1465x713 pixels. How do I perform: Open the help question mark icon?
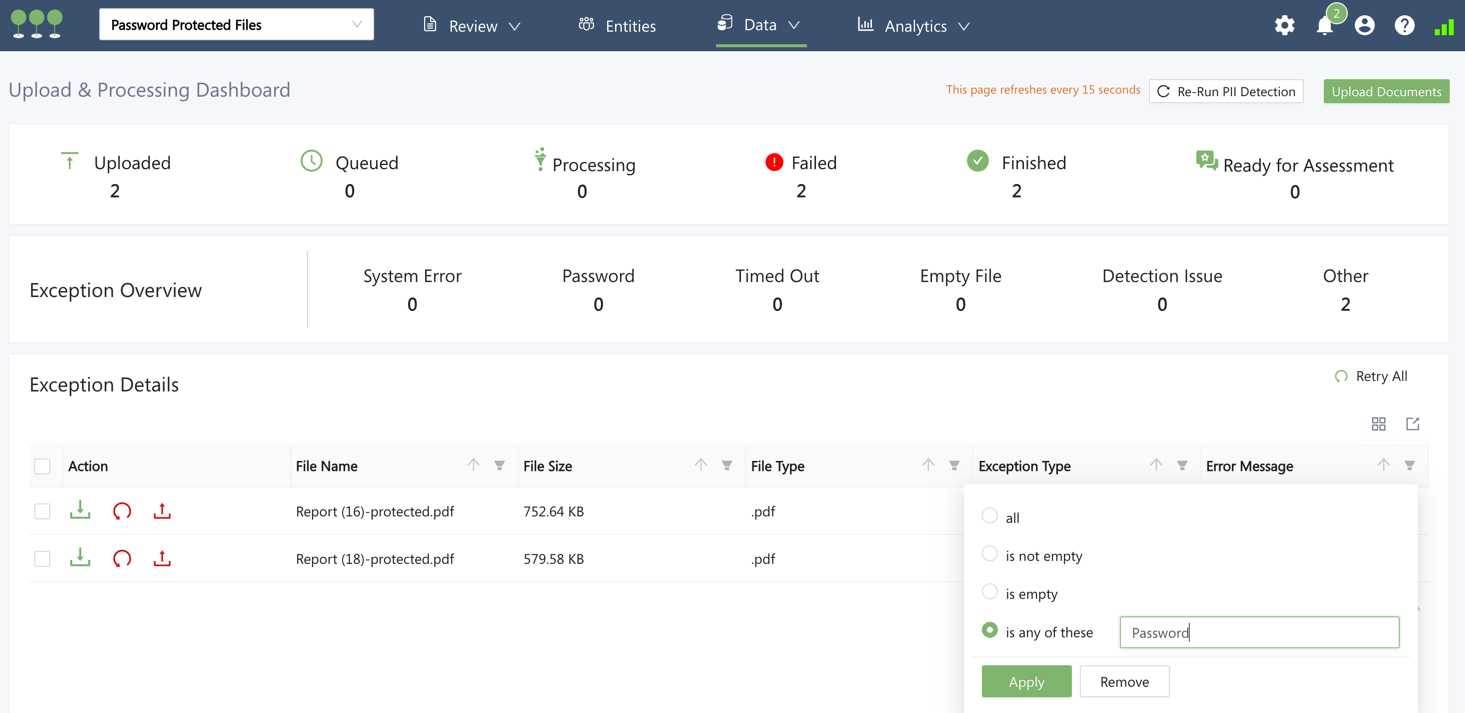click(x=1404, y=26)
